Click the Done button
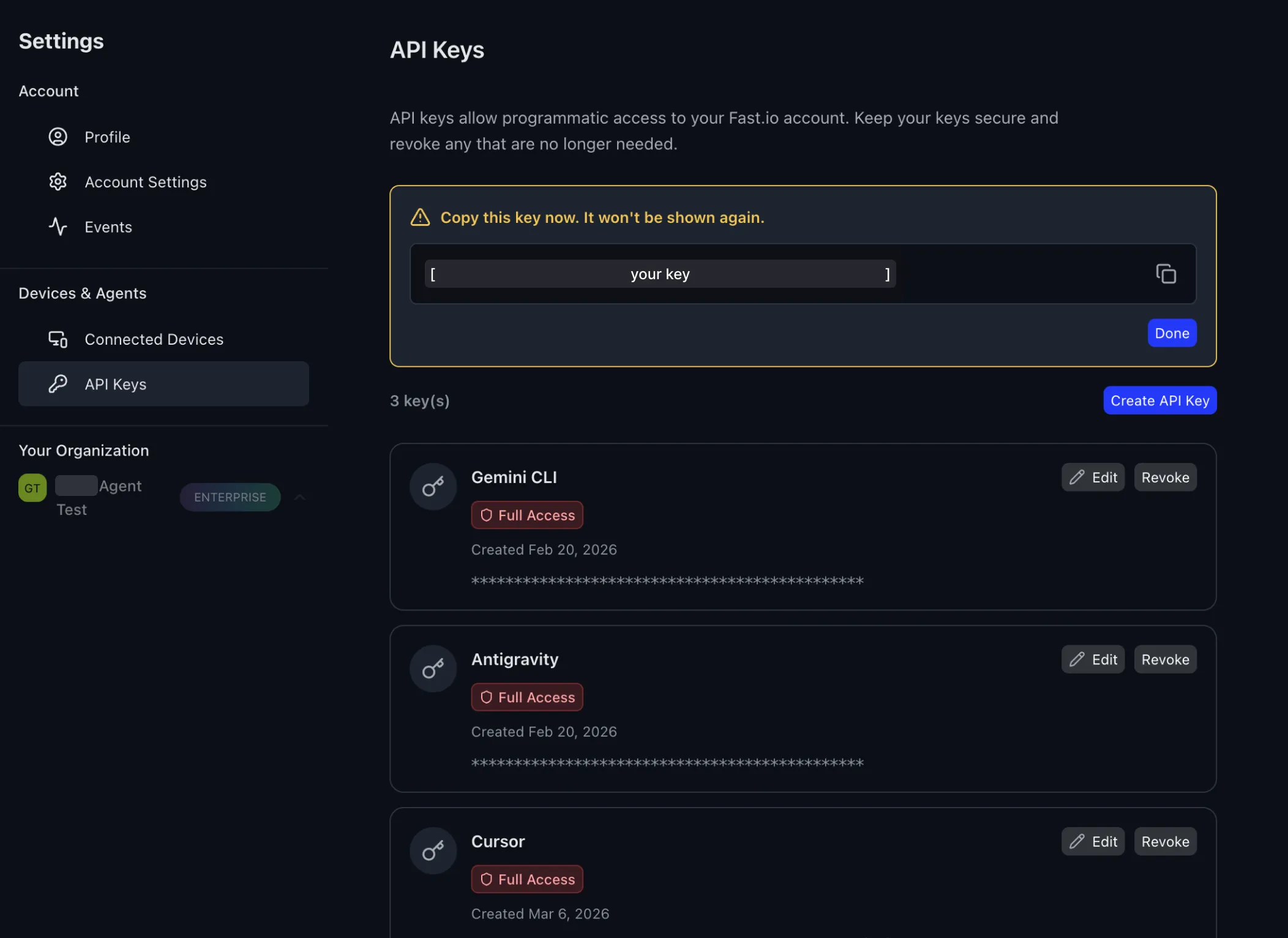Screen dimensions: 1288x938 [x=1171, y=332]
